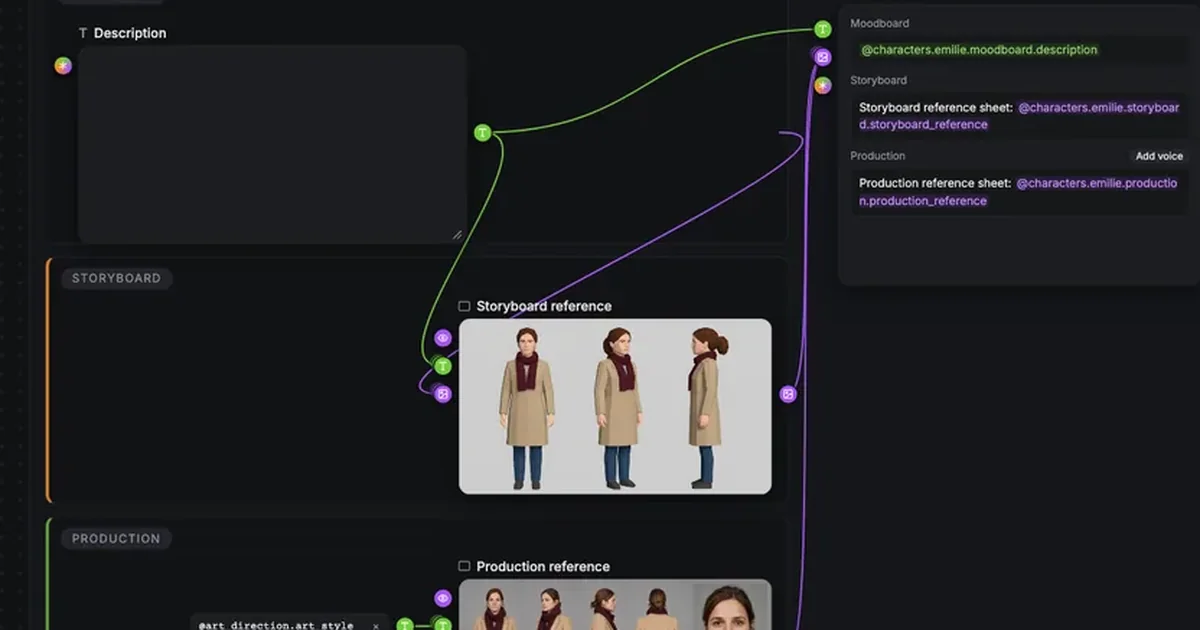The image size is (1200, 630).
Task: Click the purple image port beside the Moodboard field
Action: tap(822, 57)
